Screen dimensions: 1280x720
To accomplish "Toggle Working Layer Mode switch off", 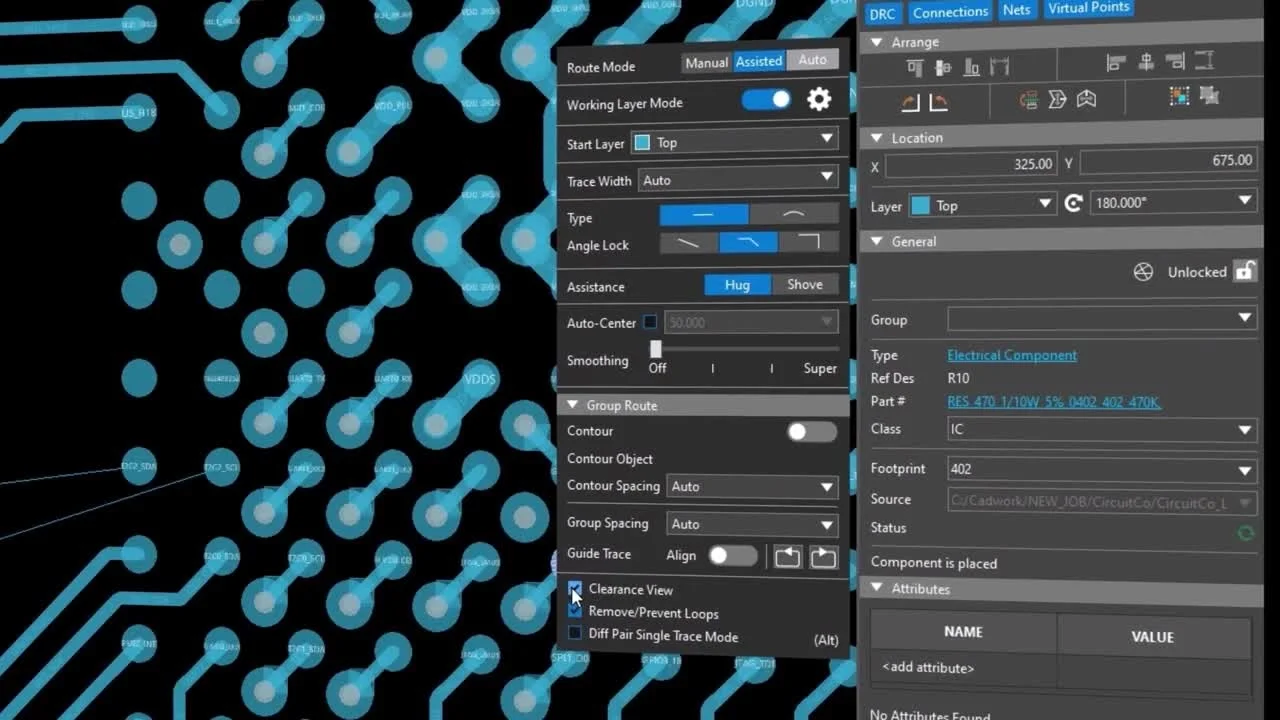I will pyautogui.click(x=767, y=100).
